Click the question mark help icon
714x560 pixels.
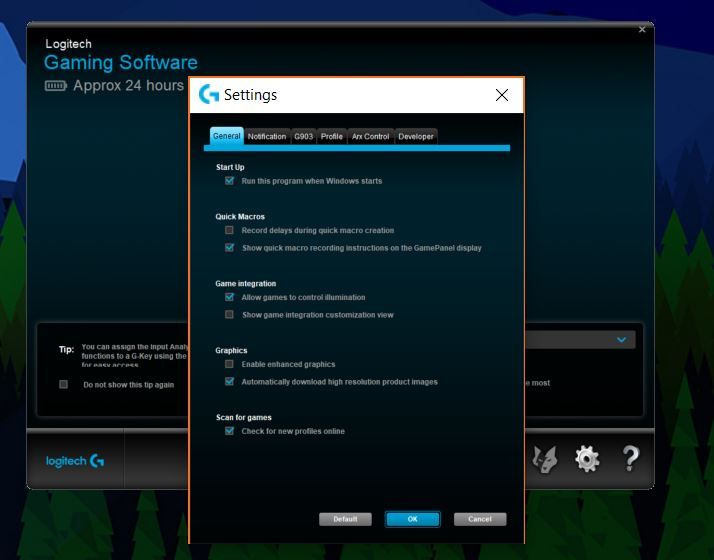pos(631,458)
